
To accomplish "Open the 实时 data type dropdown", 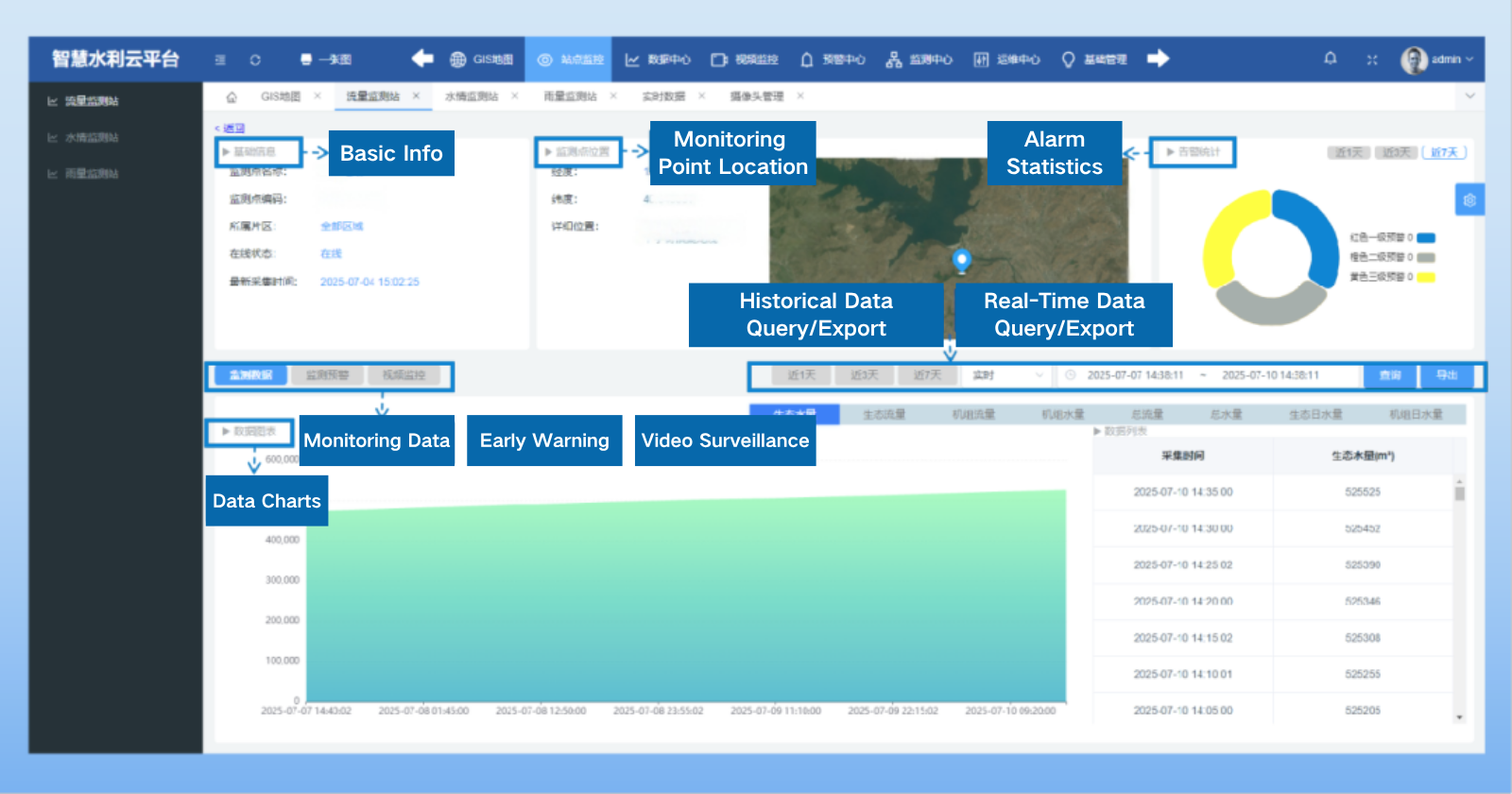I will tap(1007, 375).
